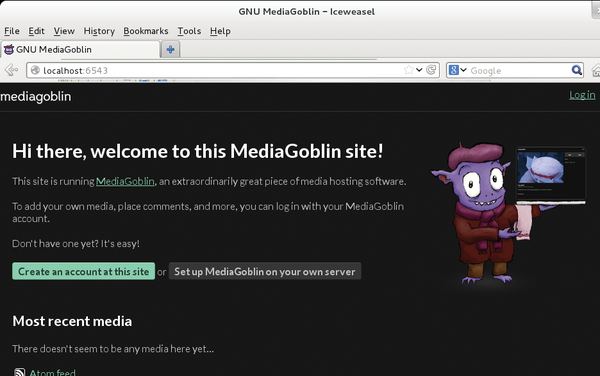Select the GNU MediaGoblin tab

[x=80, y=49]
